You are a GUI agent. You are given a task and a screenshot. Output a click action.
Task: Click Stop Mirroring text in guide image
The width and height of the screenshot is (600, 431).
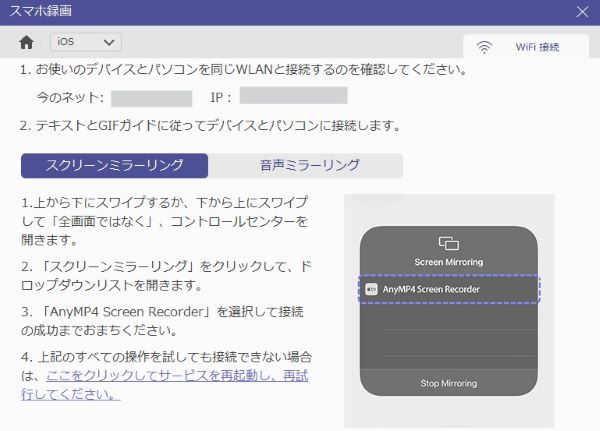[x=448, y=383]
